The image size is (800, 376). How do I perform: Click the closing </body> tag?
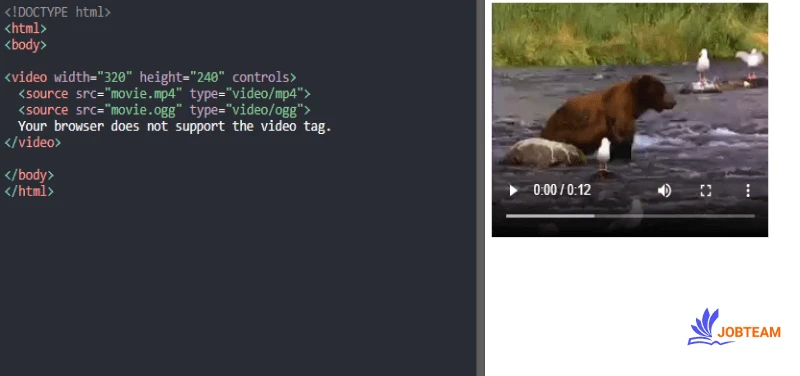(x=29, y=176)
